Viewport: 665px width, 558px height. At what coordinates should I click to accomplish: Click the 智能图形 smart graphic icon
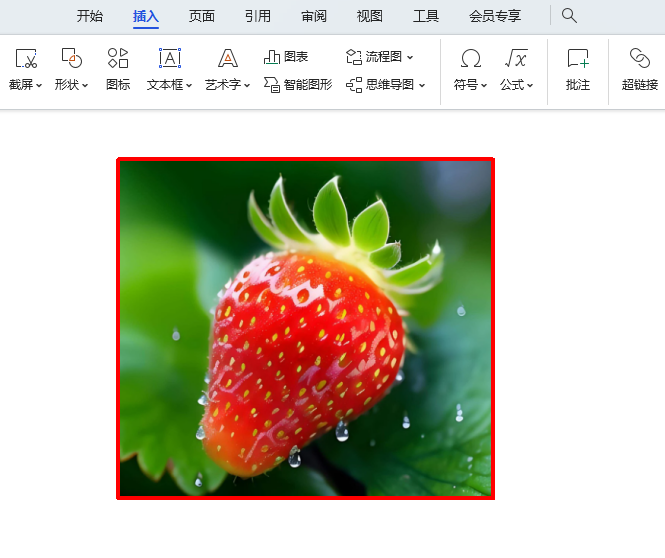coord(272,84)
